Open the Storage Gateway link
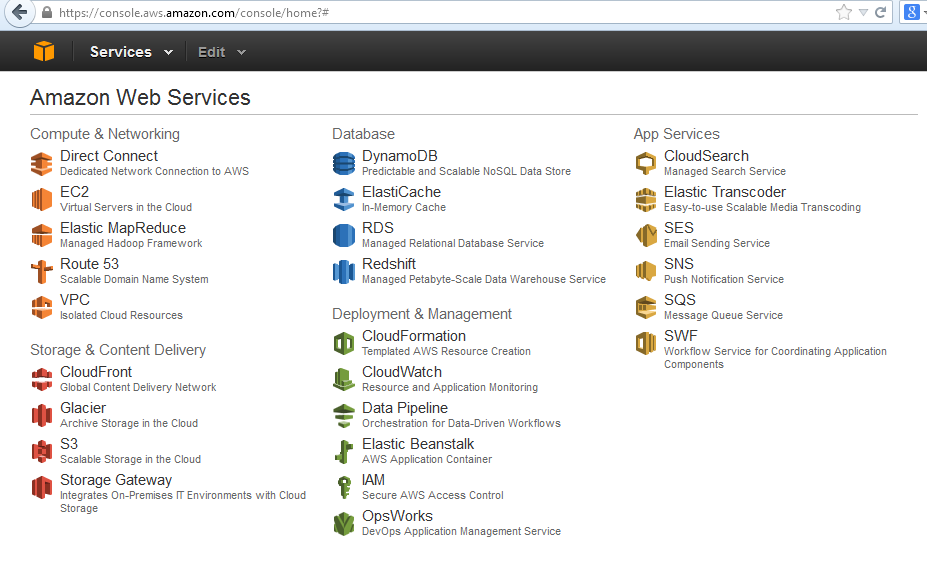 [x=116, y=481]
